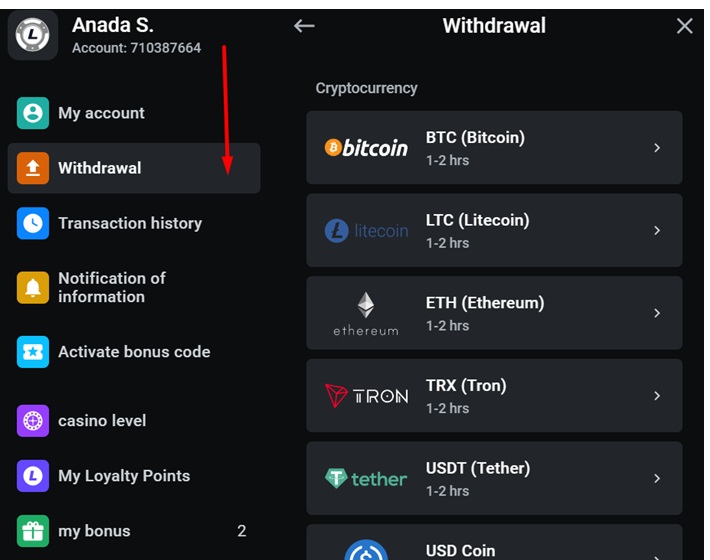Choose the USD Coin withdrawal option
Image resolution: width=710 pixels, height=560 pixels.
[494, 545]
